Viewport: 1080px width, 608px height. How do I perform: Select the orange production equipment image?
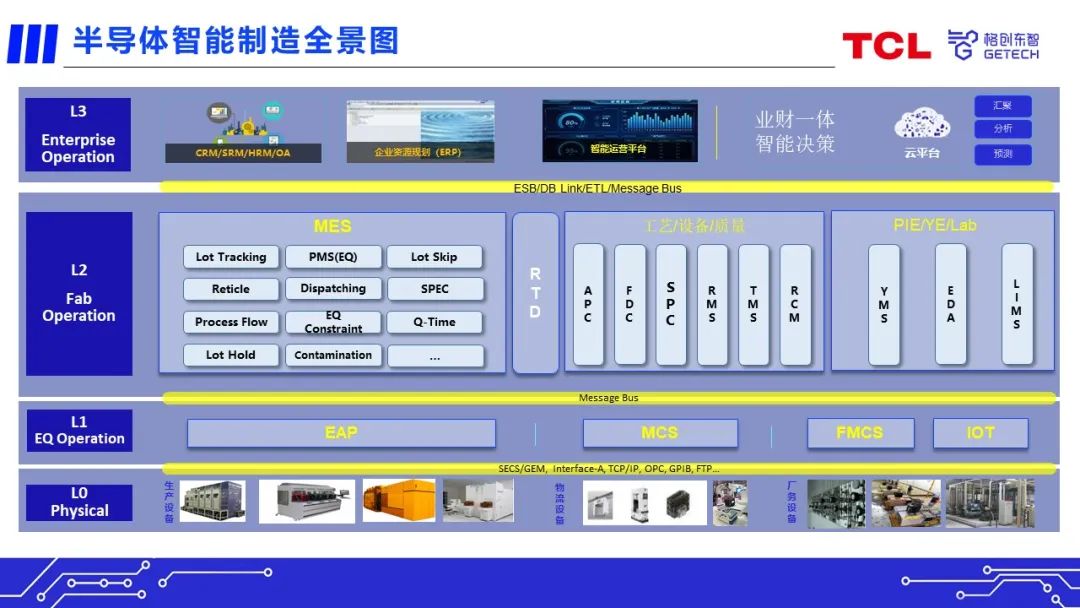(399, 501)
